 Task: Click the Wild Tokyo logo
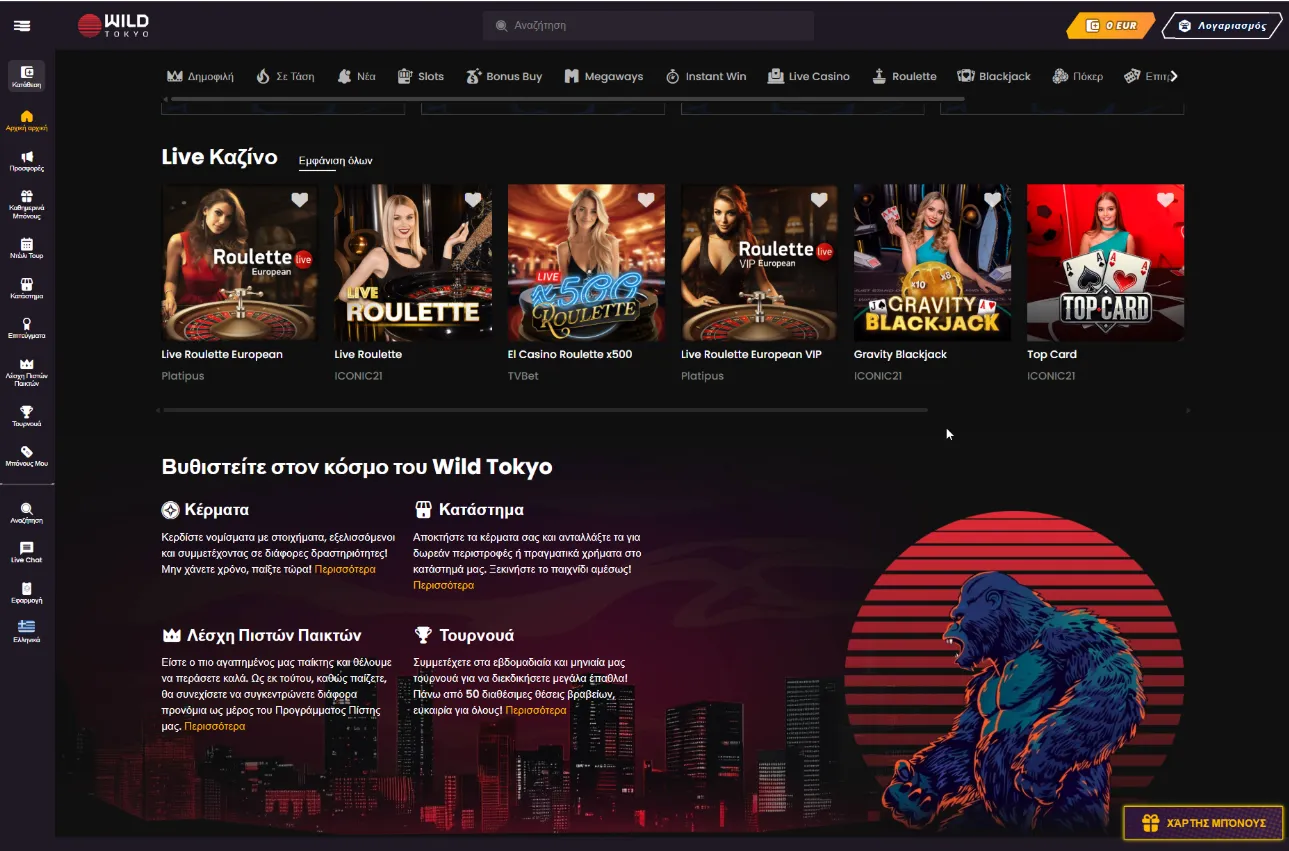click(114, 26)
